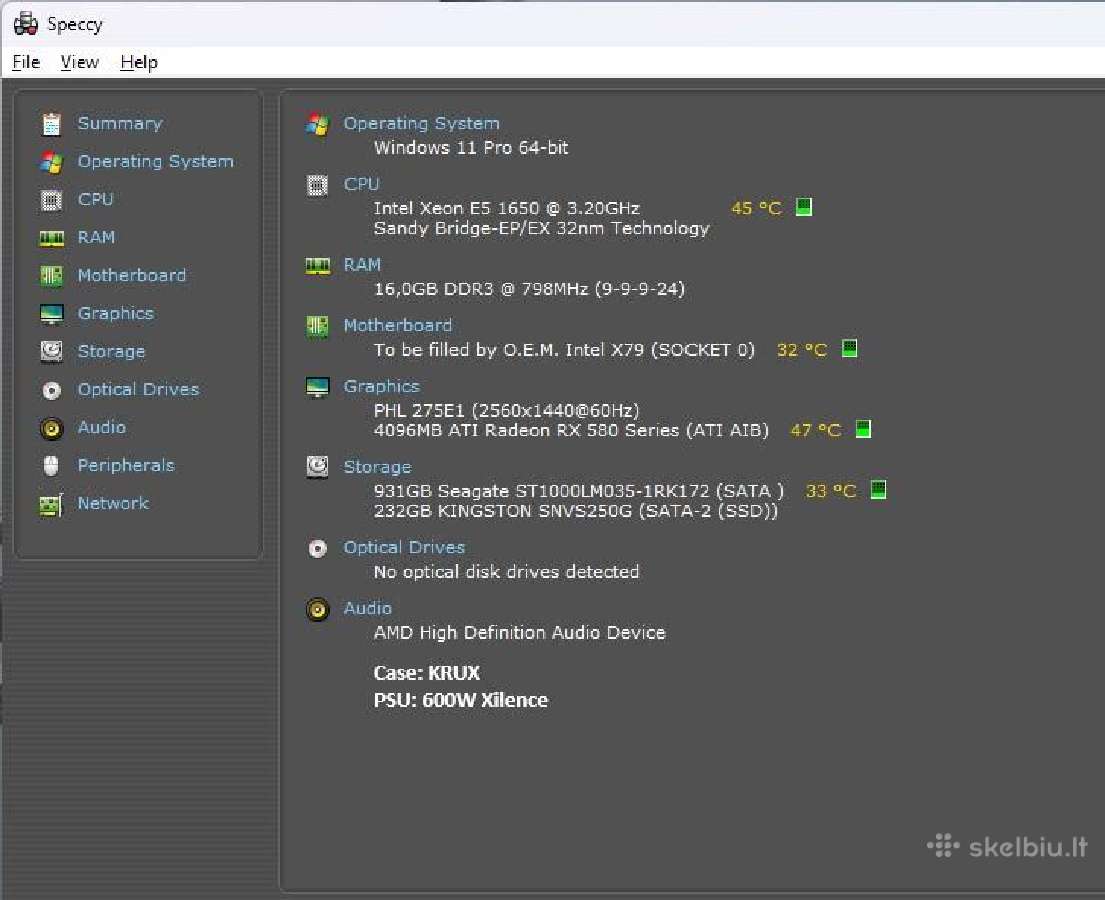Click the Storage drive icon in summary panel
1105x900 pixels.
tap(318, 467)
